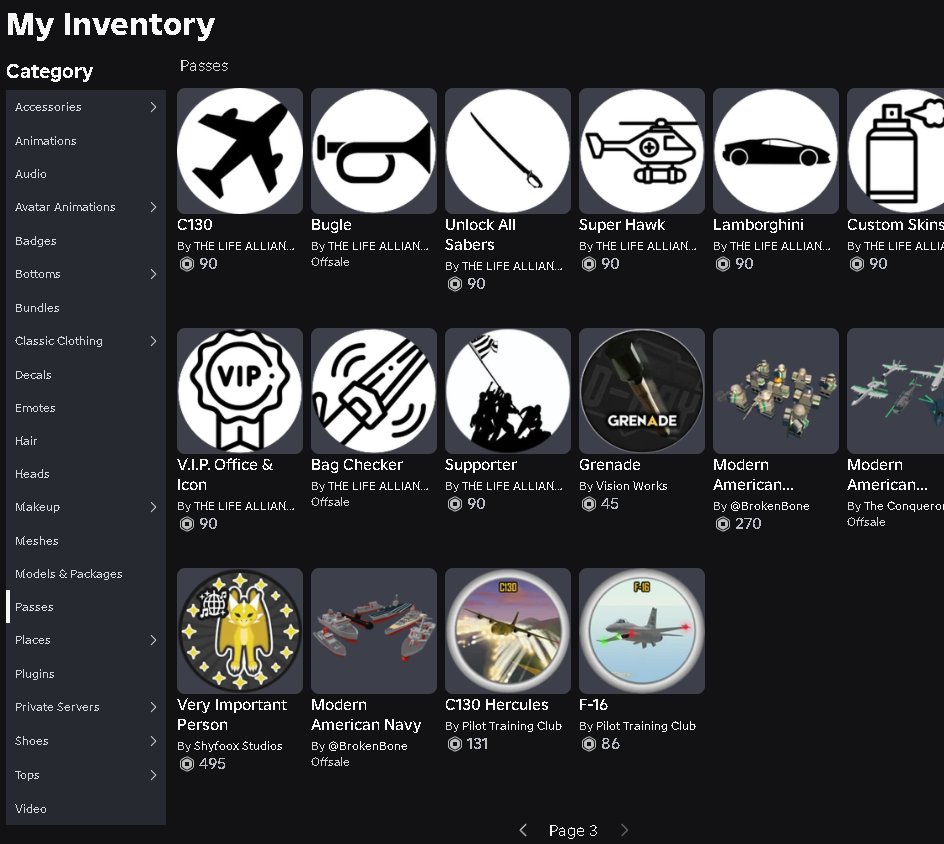This screenshot has height=844, width=944.
Task: Open the BrokenBone Modern American soldiers thumbnail
Action: point(775,391)
